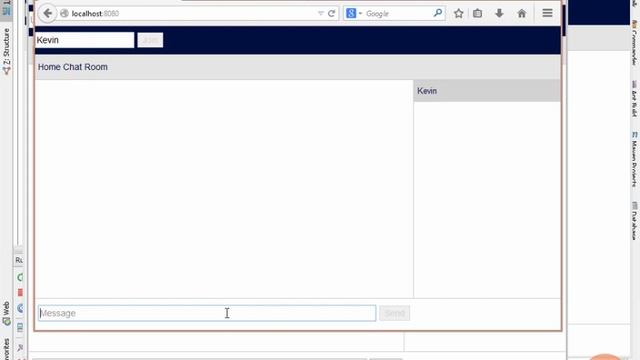Show bookmarks list icon
The image size is (640, 360).
pyautogui.click(x=478, y=13)
